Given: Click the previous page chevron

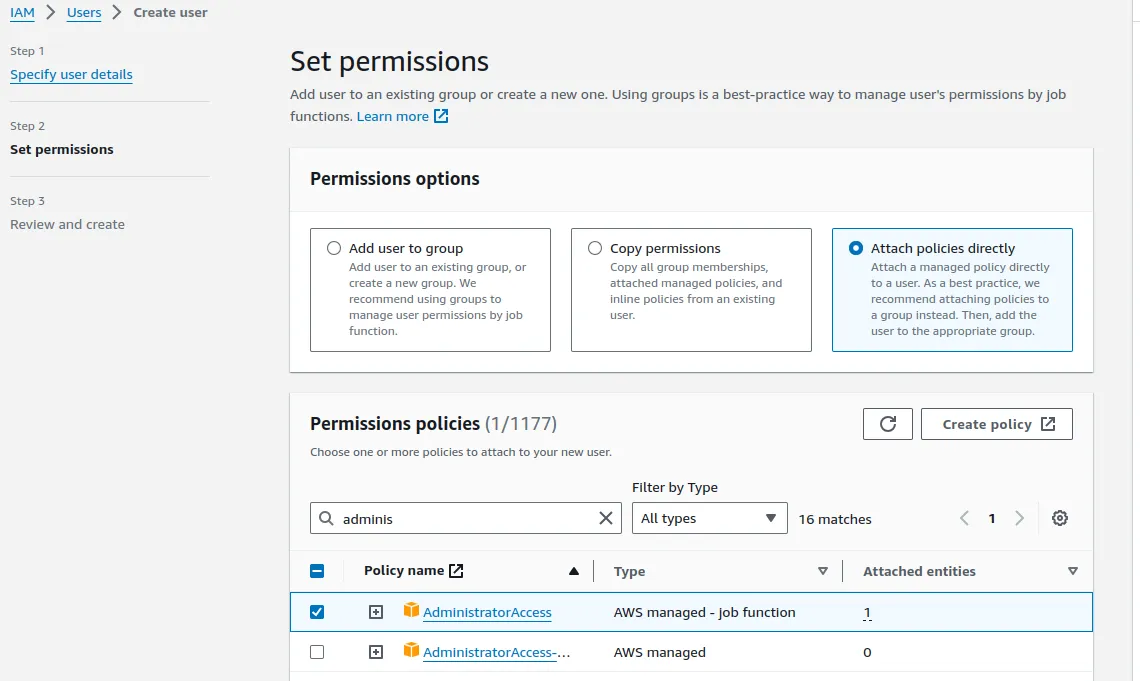Looking at the screenshot, I should (x=964, y=518).
